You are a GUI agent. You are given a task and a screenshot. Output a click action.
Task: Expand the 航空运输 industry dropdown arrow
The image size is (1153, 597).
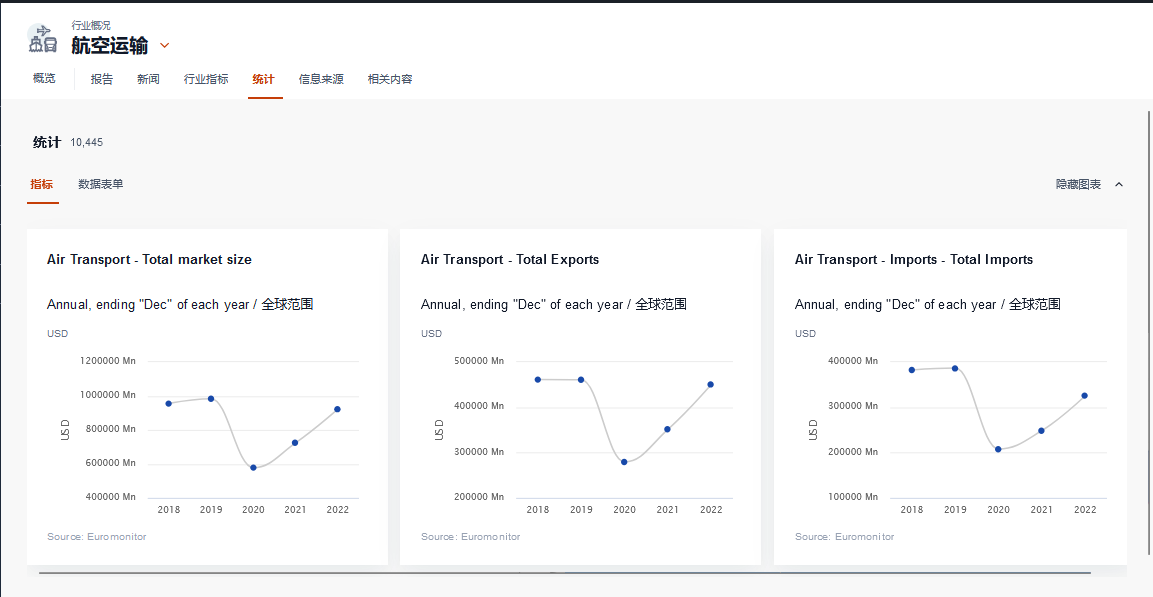pyautogui.click(x=165, y=45)
